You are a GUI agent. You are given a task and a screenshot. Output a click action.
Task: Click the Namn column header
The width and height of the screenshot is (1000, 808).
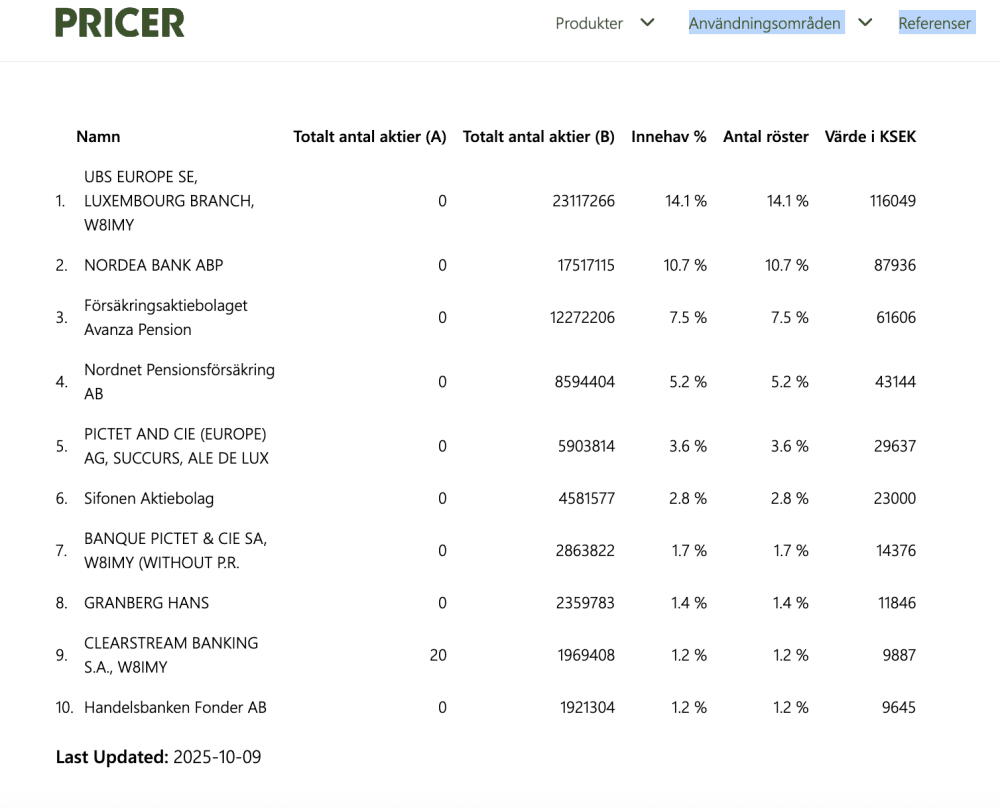pos(98,136)
